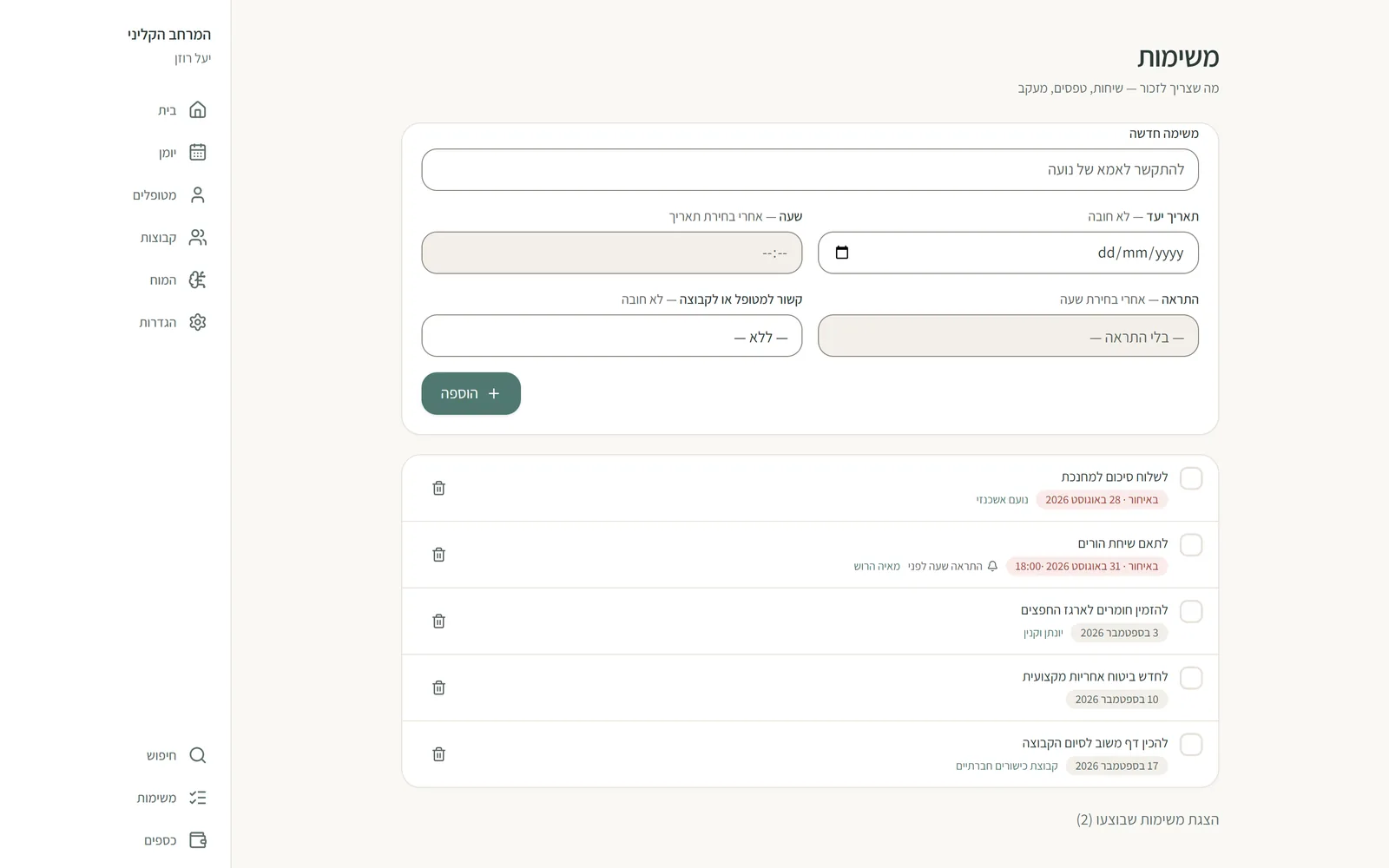Select יומן label in sidebar
The image size is (1389, 868).
[167, 153]
